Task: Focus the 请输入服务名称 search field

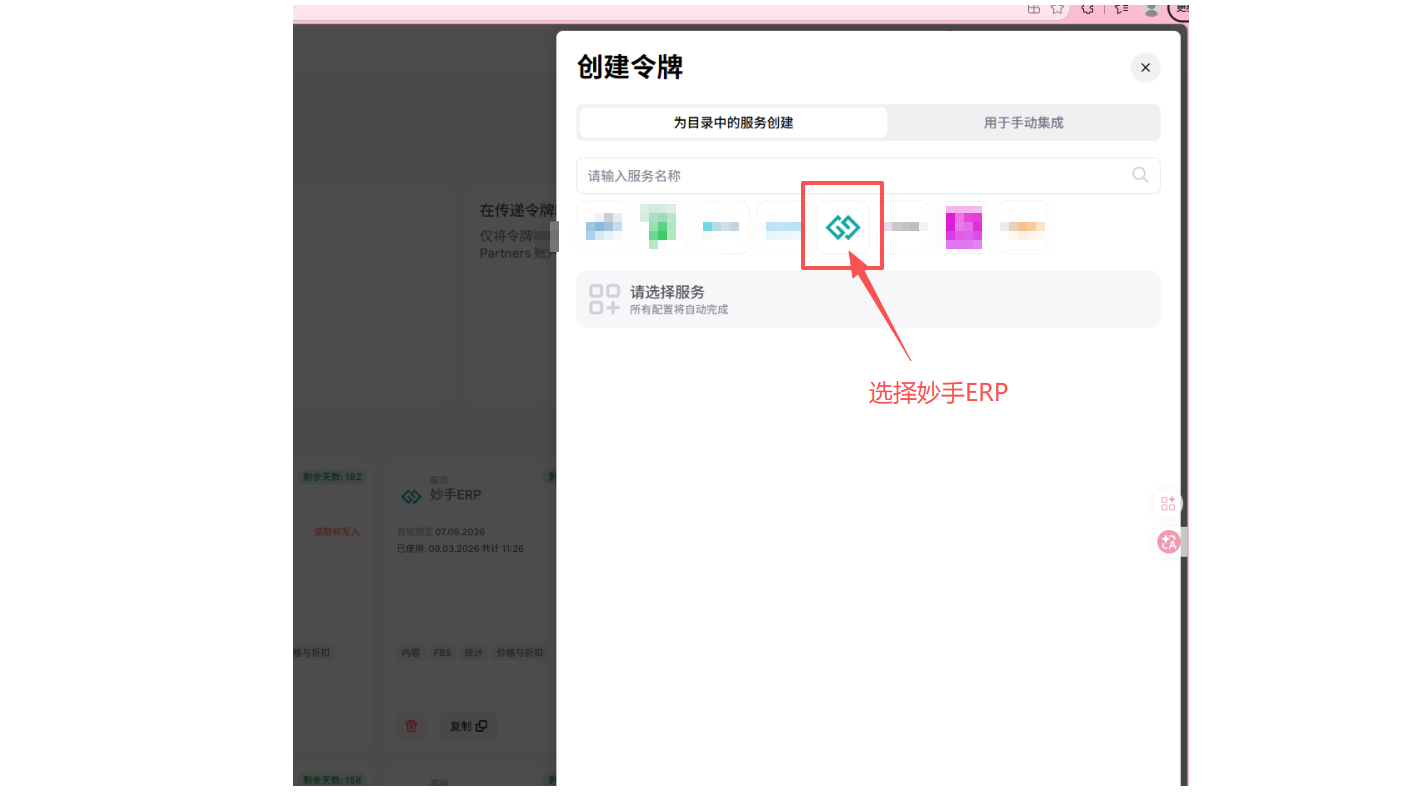Action: 868,176
